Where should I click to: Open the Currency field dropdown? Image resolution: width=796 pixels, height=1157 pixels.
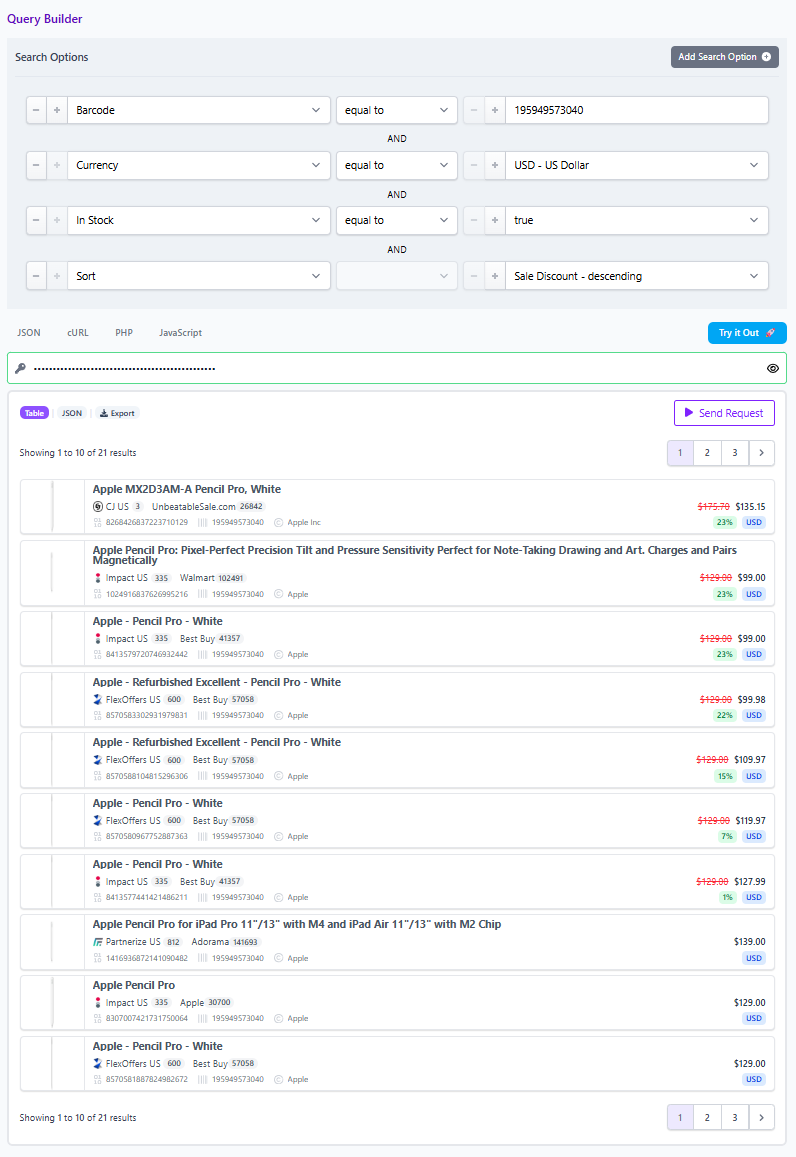(198, 165)
